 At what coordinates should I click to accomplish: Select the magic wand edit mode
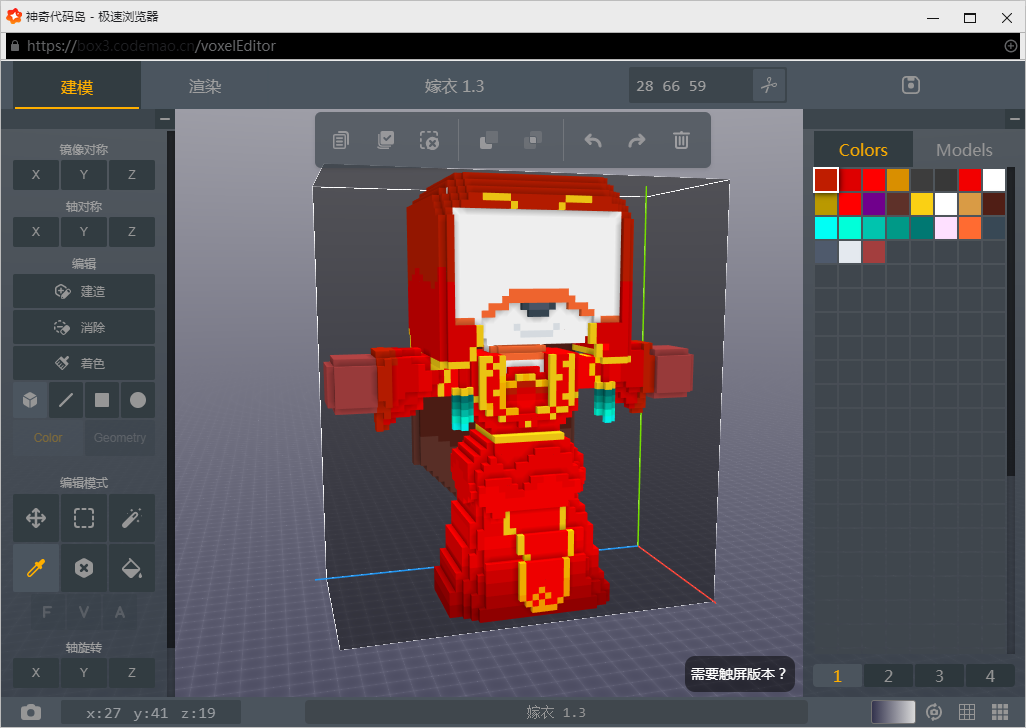pos(132,519)
